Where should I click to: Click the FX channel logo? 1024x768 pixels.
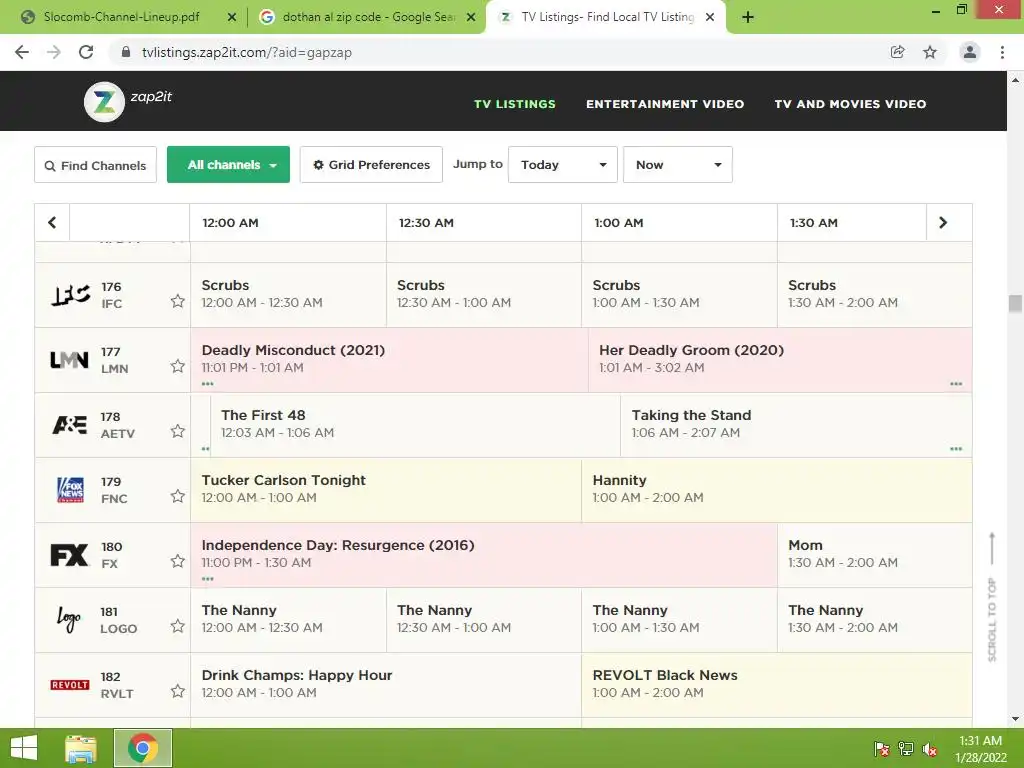click(69, 555)
